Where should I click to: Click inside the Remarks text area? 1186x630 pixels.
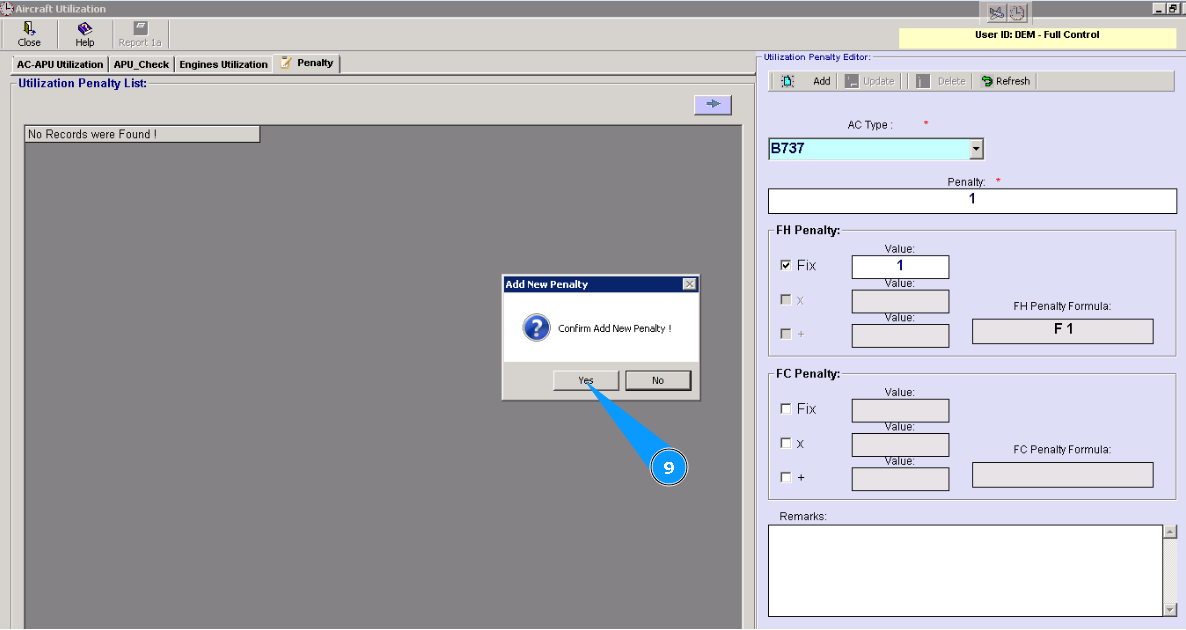click(965, 570)
